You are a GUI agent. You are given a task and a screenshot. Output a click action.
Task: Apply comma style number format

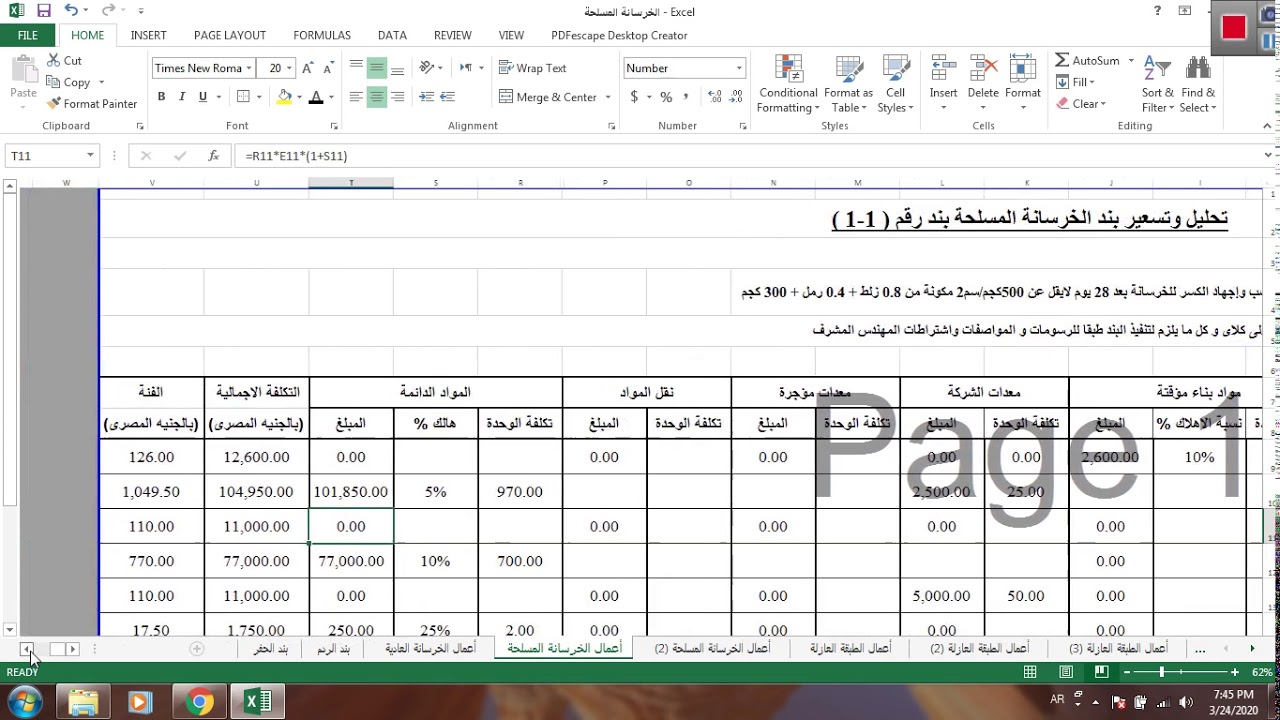tap(686, 97)
